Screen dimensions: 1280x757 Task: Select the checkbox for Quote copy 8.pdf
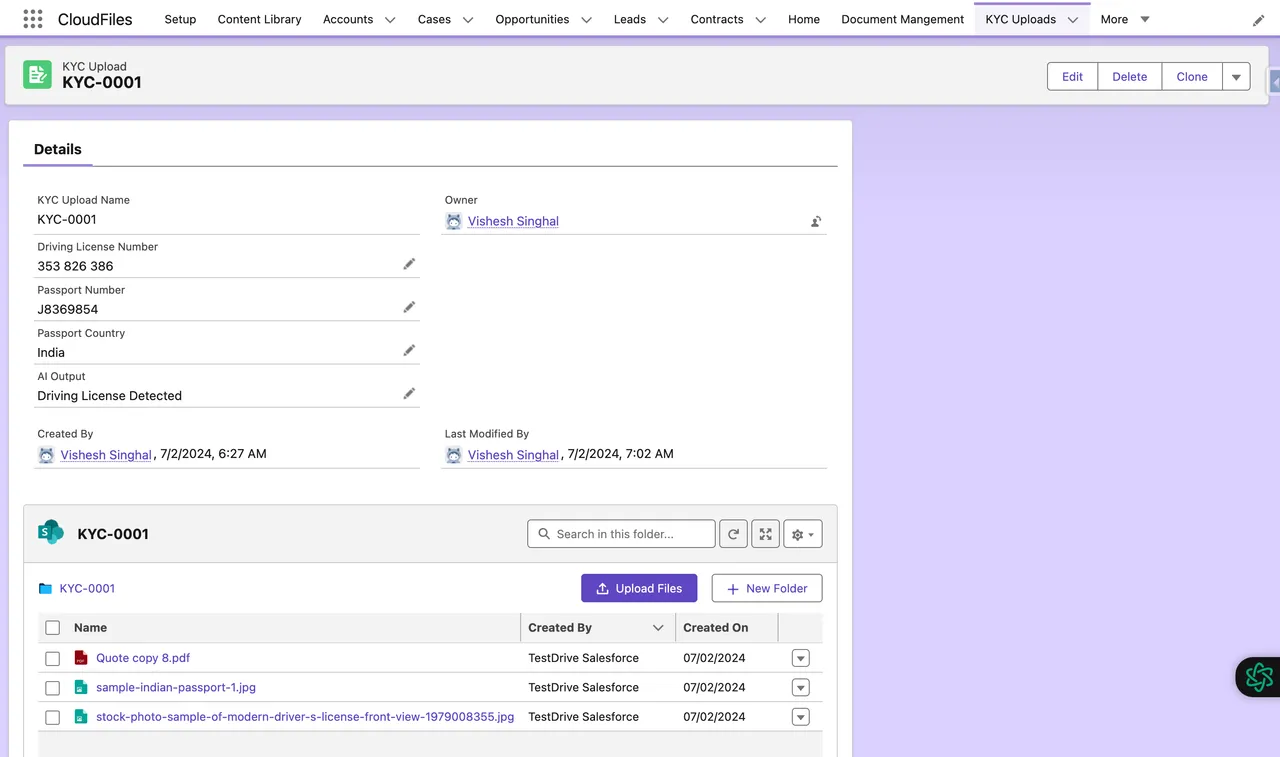tap(52, 658)
